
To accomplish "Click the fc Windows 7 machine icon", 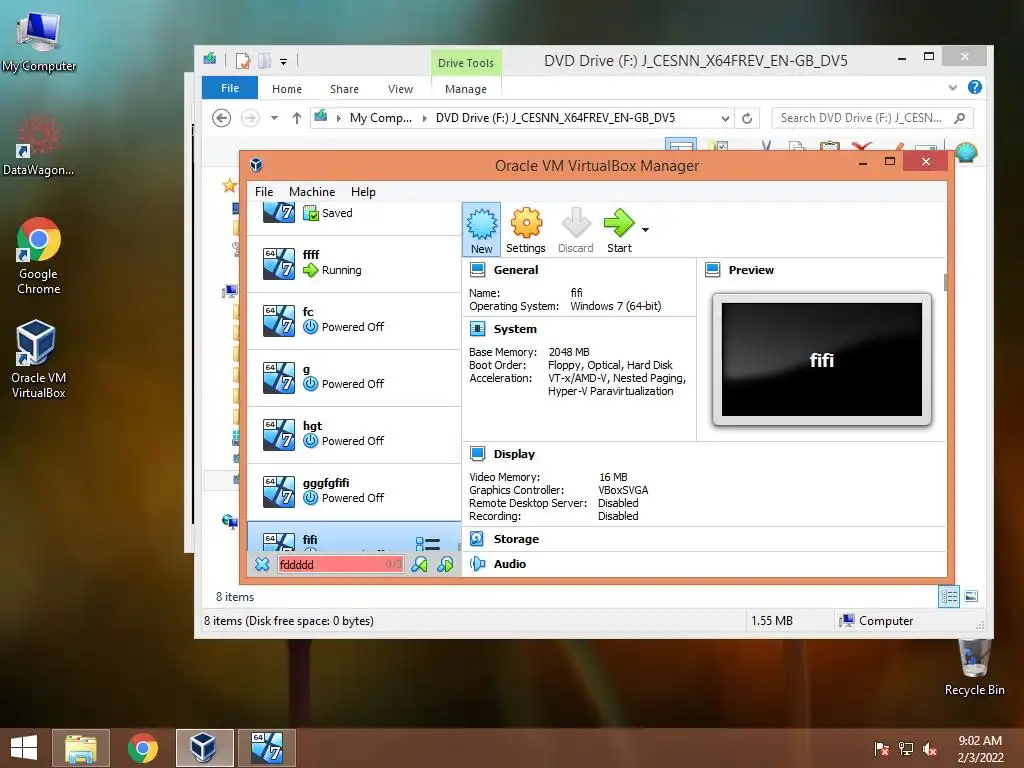I will click(279, 321).
